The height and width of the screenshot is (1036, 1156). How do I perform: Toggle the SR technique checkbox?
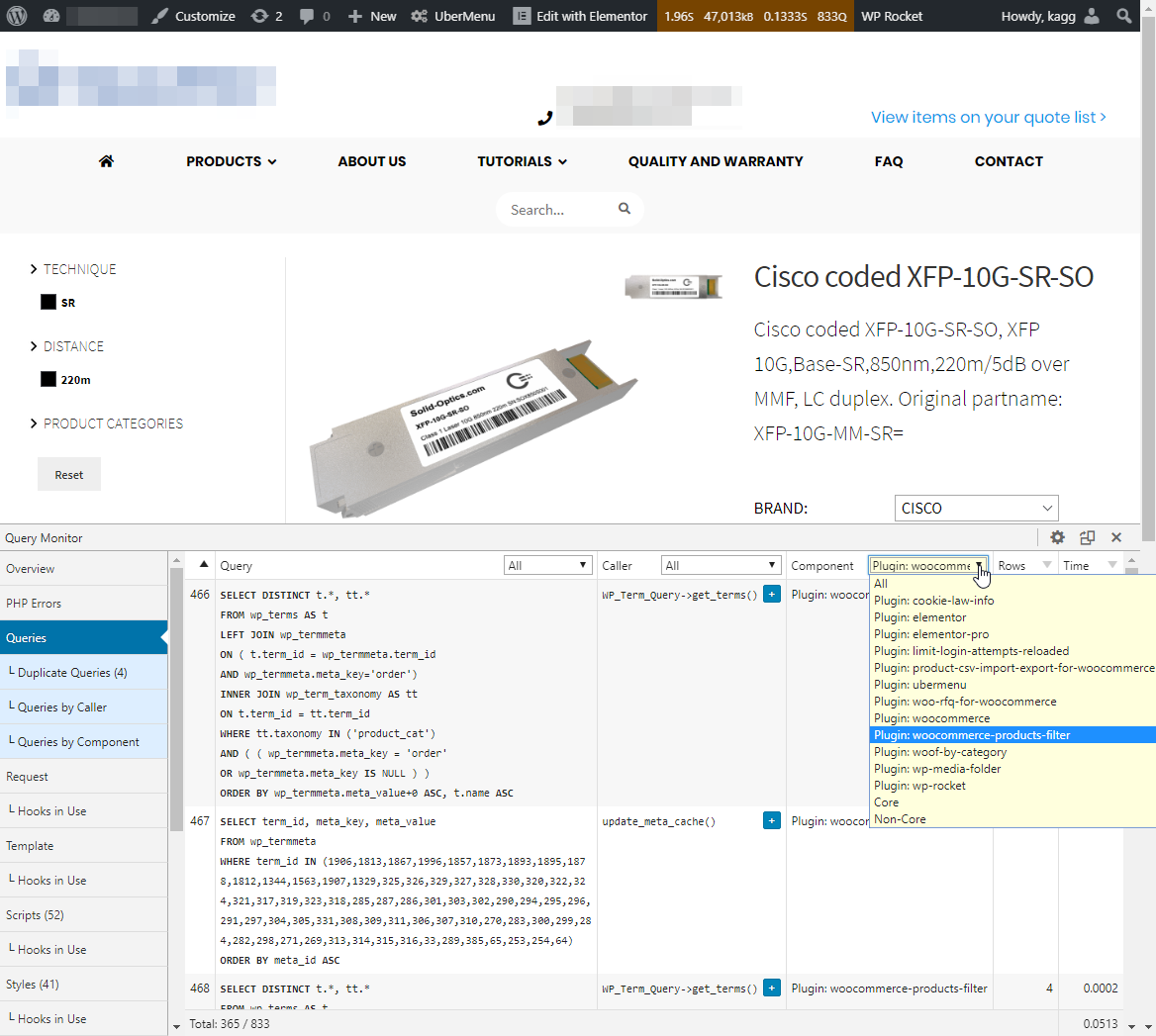(48, 302)
